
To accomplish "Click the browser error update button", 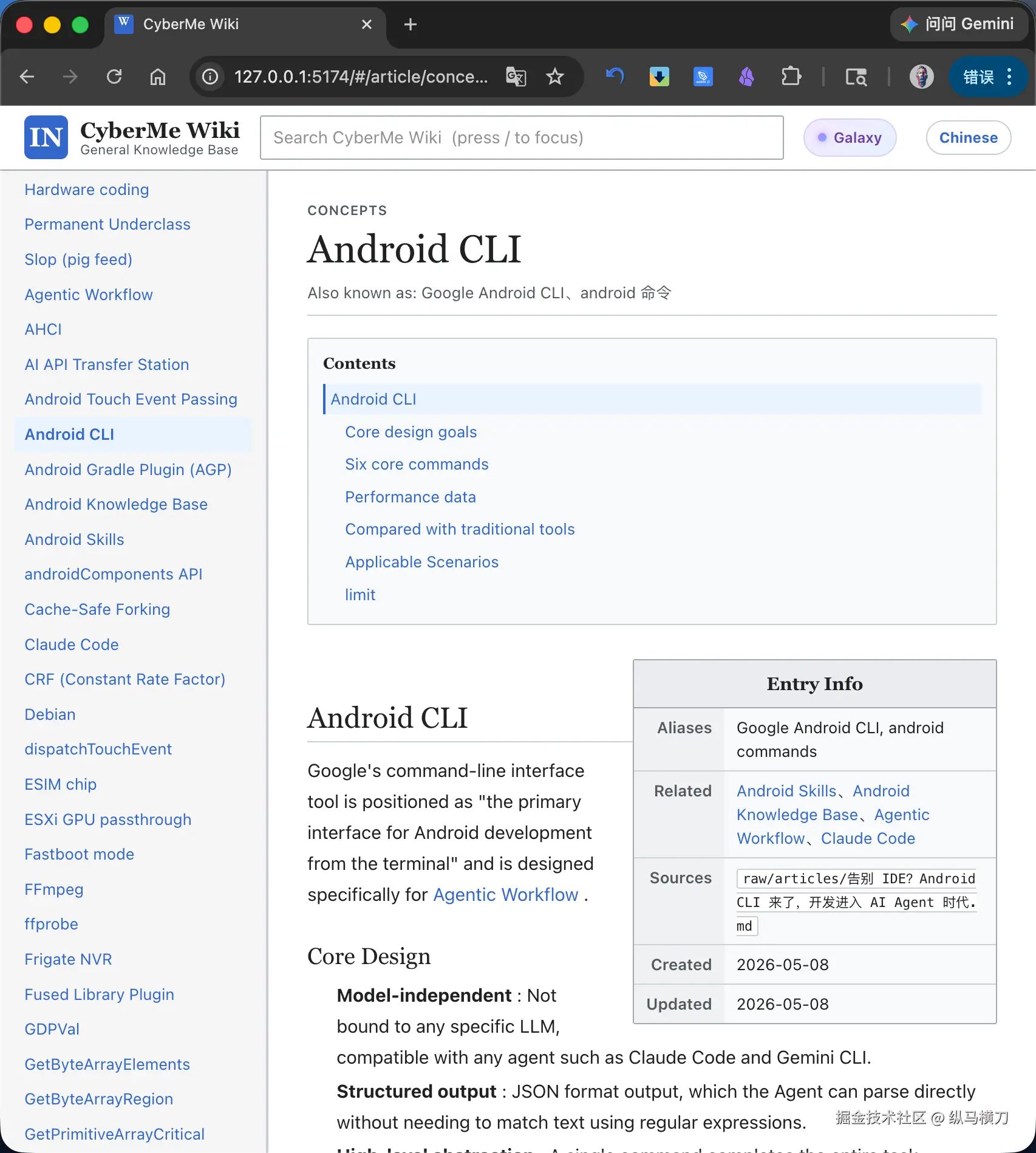I will (x=987, y=77).
